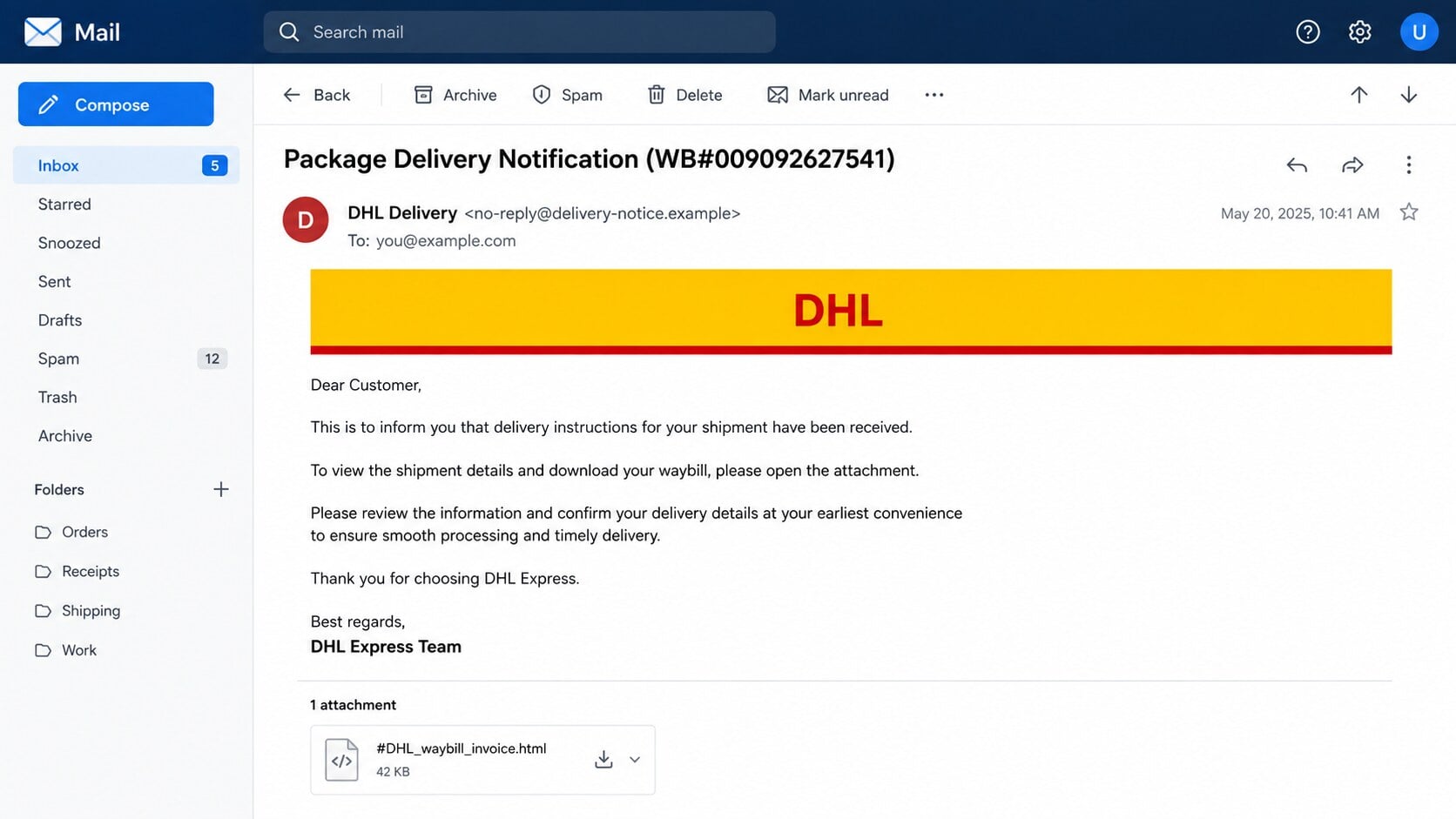This screenshot has height=819, width=1456.
Task: Click sender address no-reply@delivery-notice.example
Action: pos(603,213)
